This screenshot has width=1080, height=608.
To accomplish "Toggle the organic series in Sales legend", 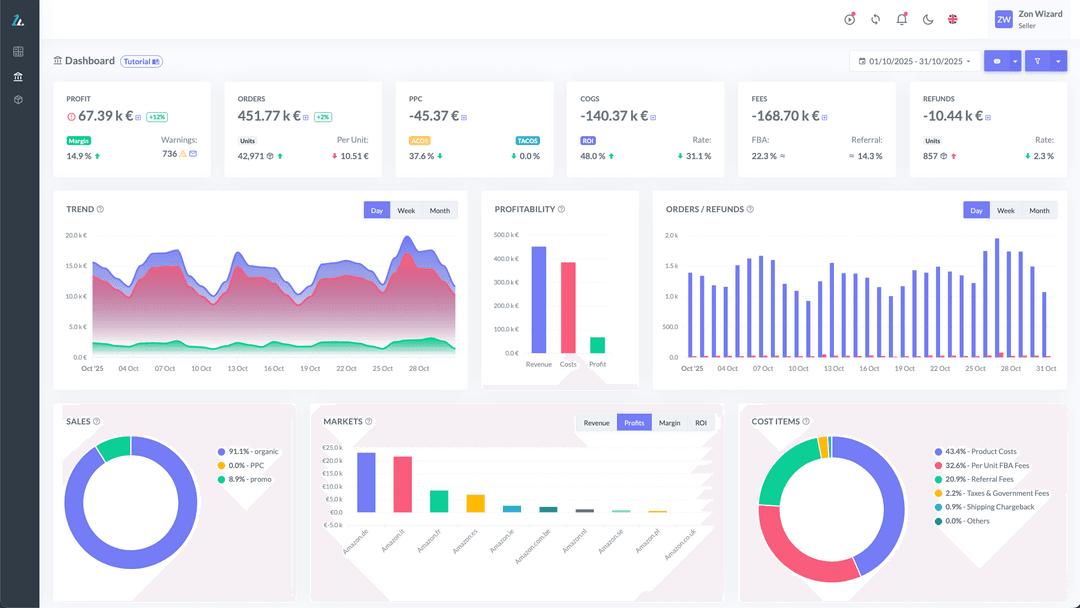I will (248, 452).
